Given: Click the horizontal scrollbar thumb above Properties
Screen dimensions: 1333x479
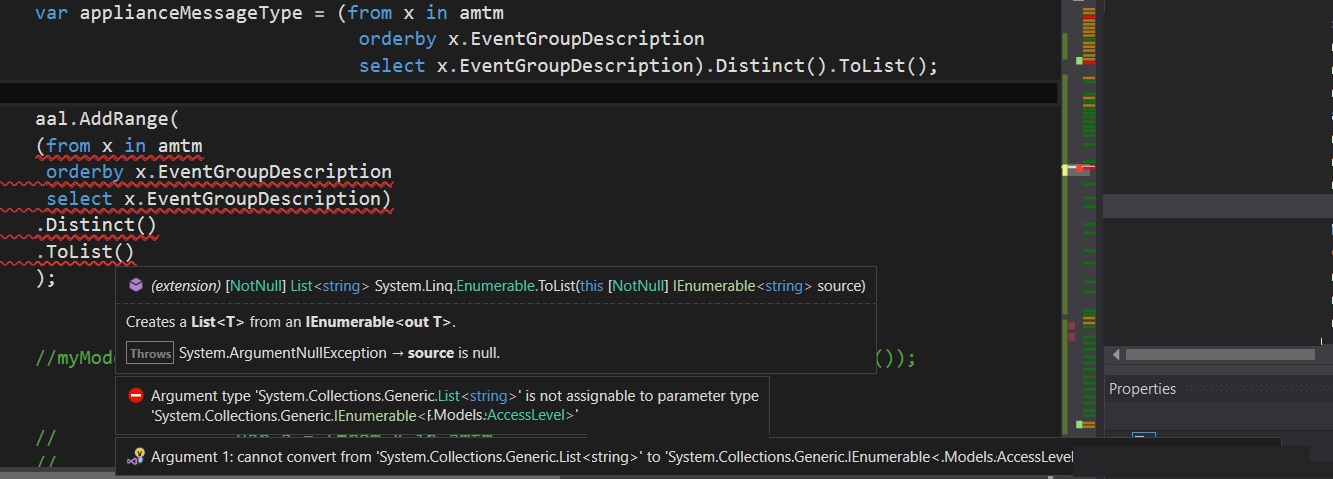Looking at the screenshot, I should tap(1220, 355).
